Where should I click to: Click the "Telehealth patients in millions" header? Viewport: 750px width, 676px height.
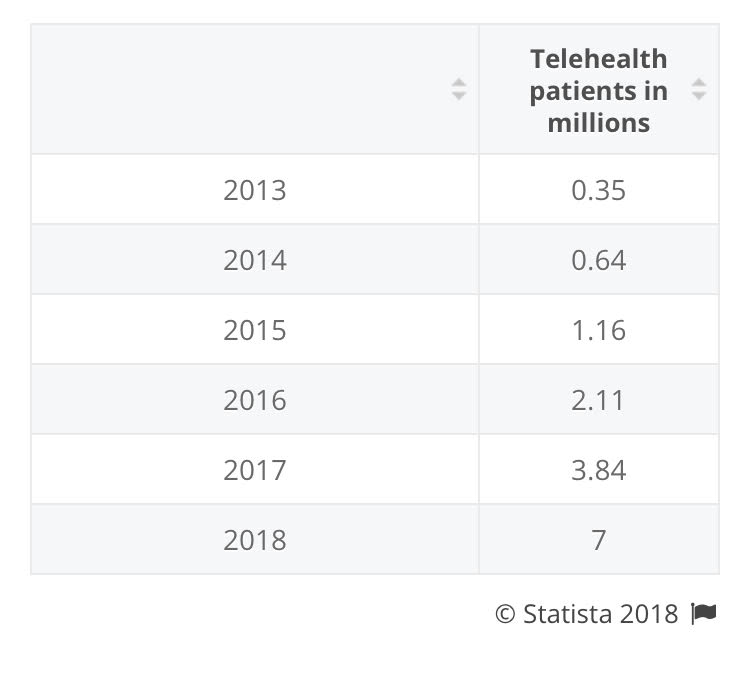click(x=598, y=90)
